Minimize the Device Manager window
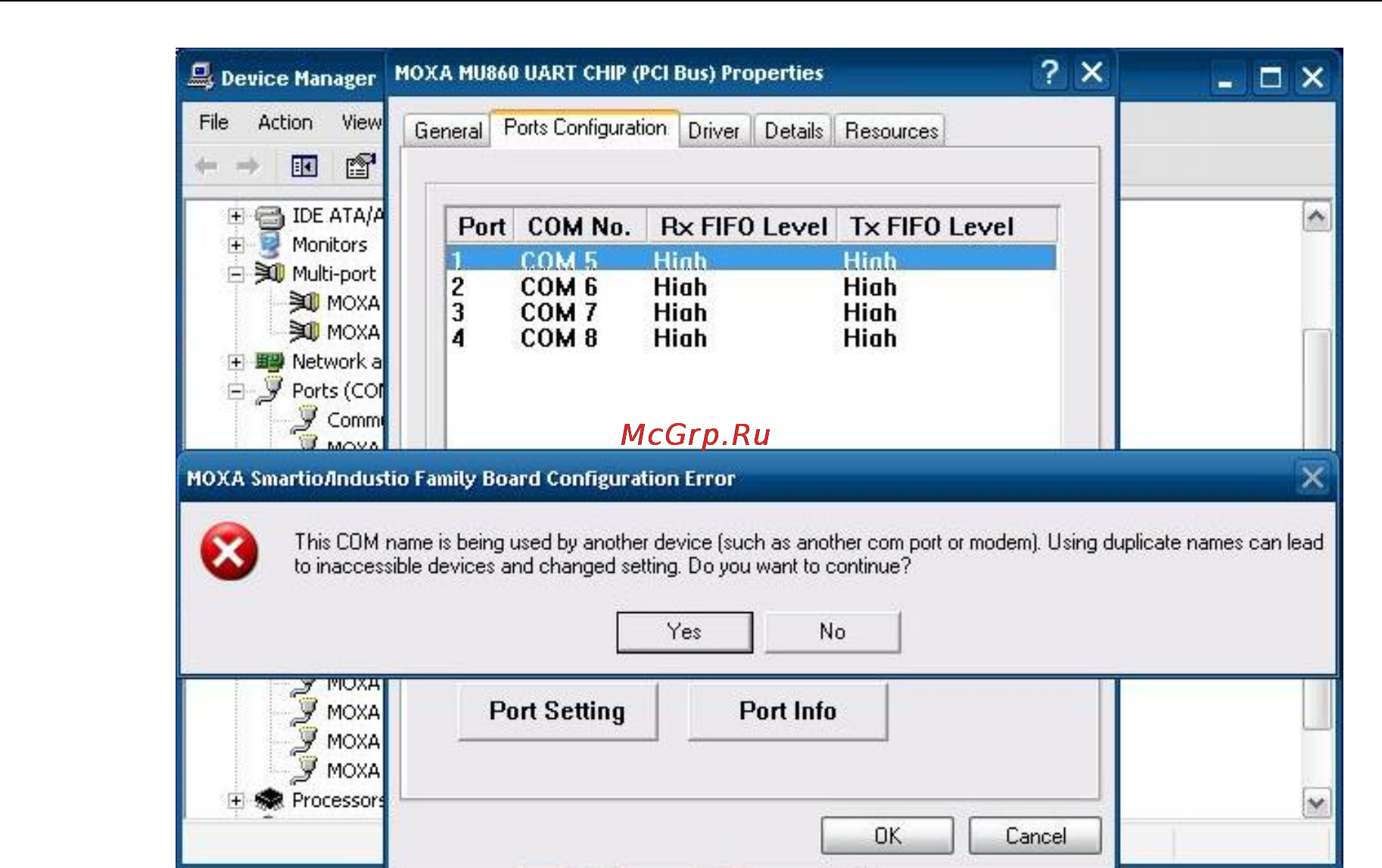The width and height of the screenshot is (1382, 868). coord(1225,78)
